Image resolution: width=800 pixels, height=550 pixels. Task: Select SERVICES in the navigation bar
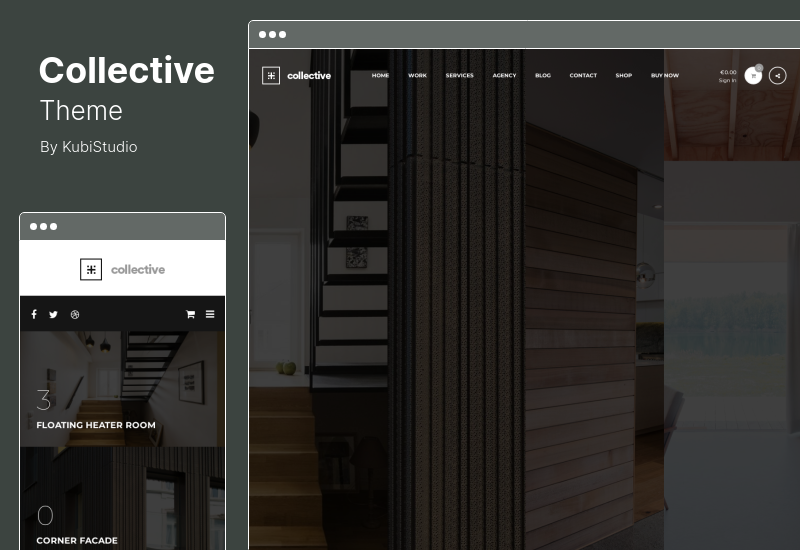(x=460, y=76)
